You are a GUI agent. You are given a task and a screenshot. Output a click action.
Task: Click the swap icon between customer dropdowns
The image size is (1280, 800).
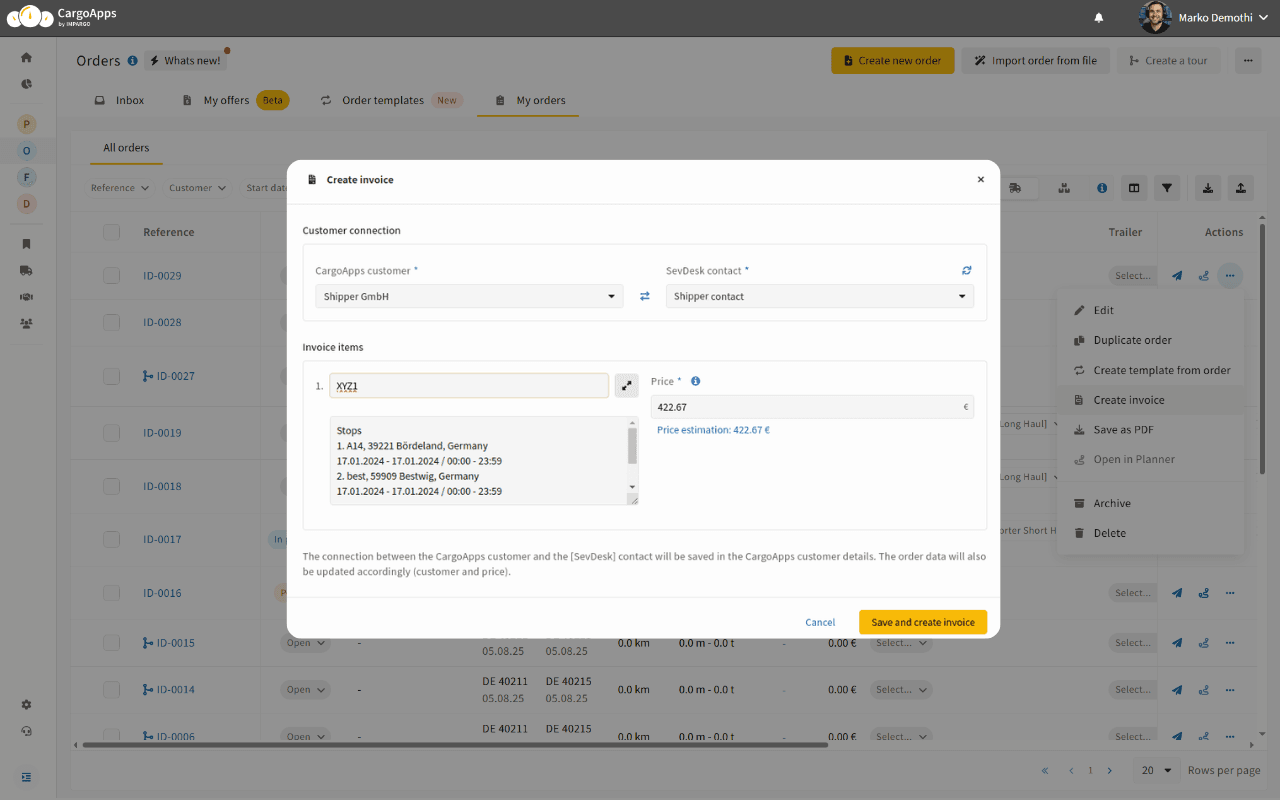645,296
